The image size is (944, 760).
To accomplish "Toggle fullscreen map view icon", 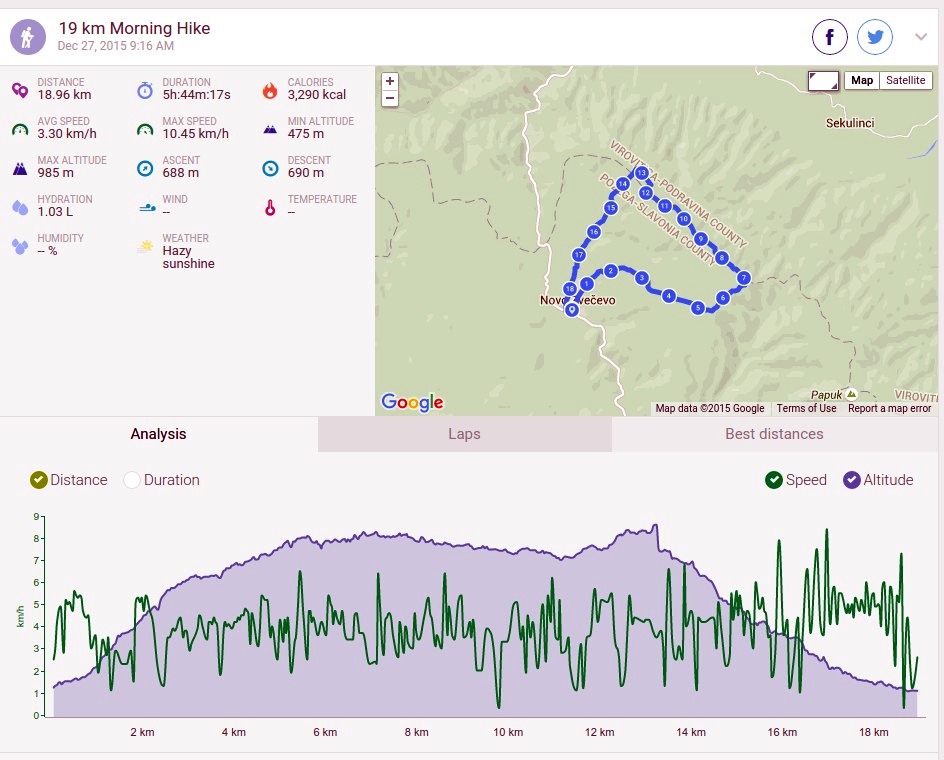I will click(823, 81).
